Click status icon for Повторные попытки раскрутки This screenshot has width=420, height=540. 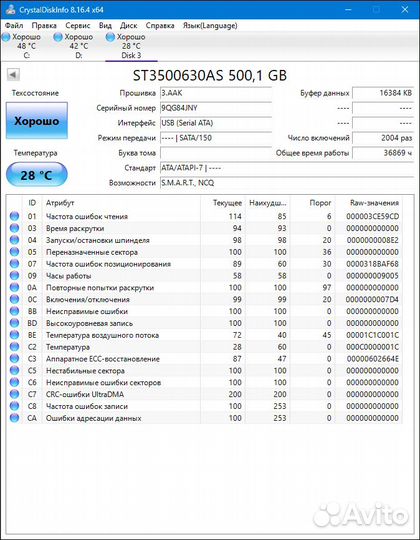14,288
